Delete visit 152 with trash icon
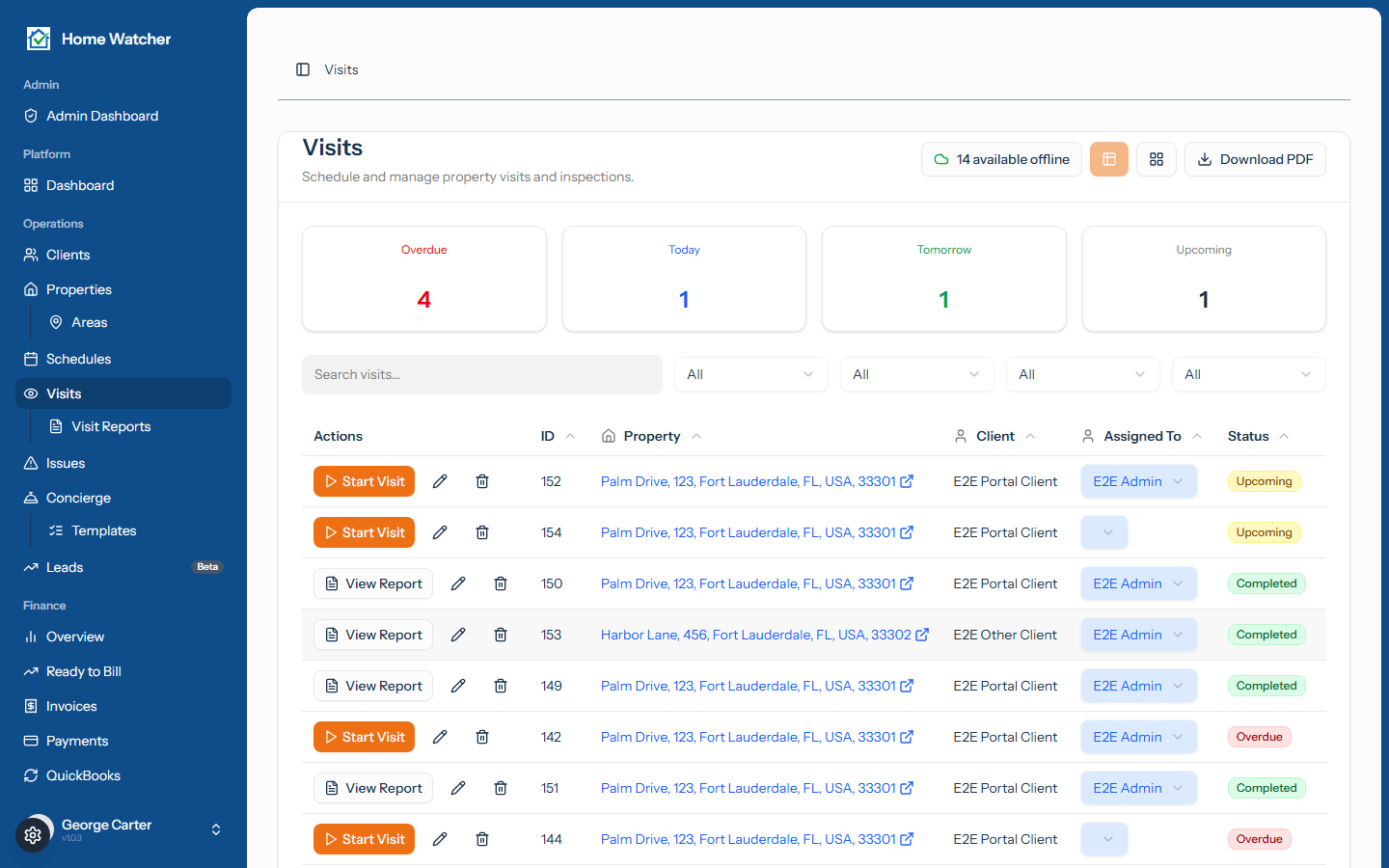Image resolution: width=1389 pixels, height=868 pixels. (482, 481)
